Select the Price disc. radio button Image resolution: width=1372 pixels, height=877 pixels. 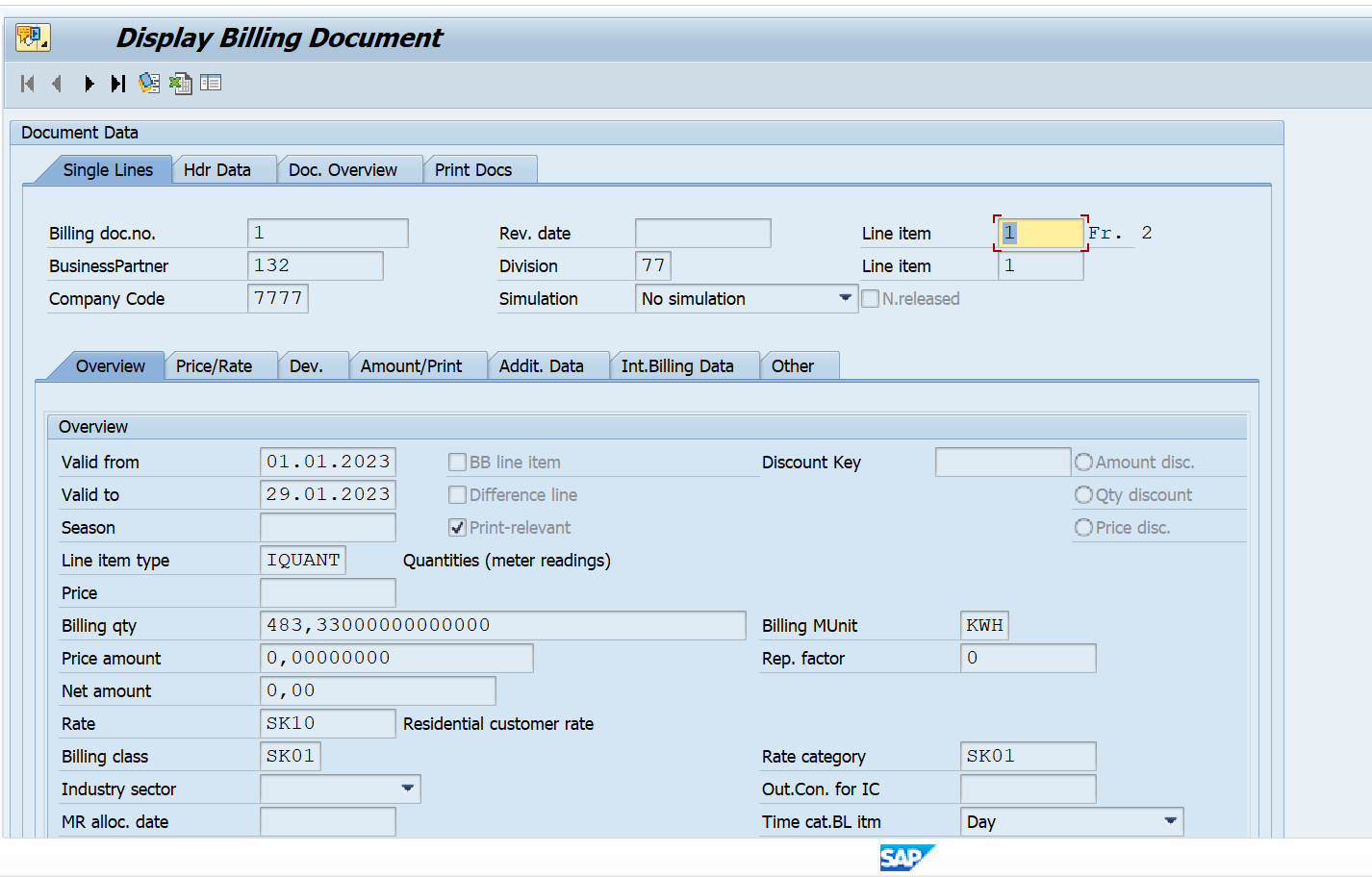pyautogui.click(x=1083, y=528)
